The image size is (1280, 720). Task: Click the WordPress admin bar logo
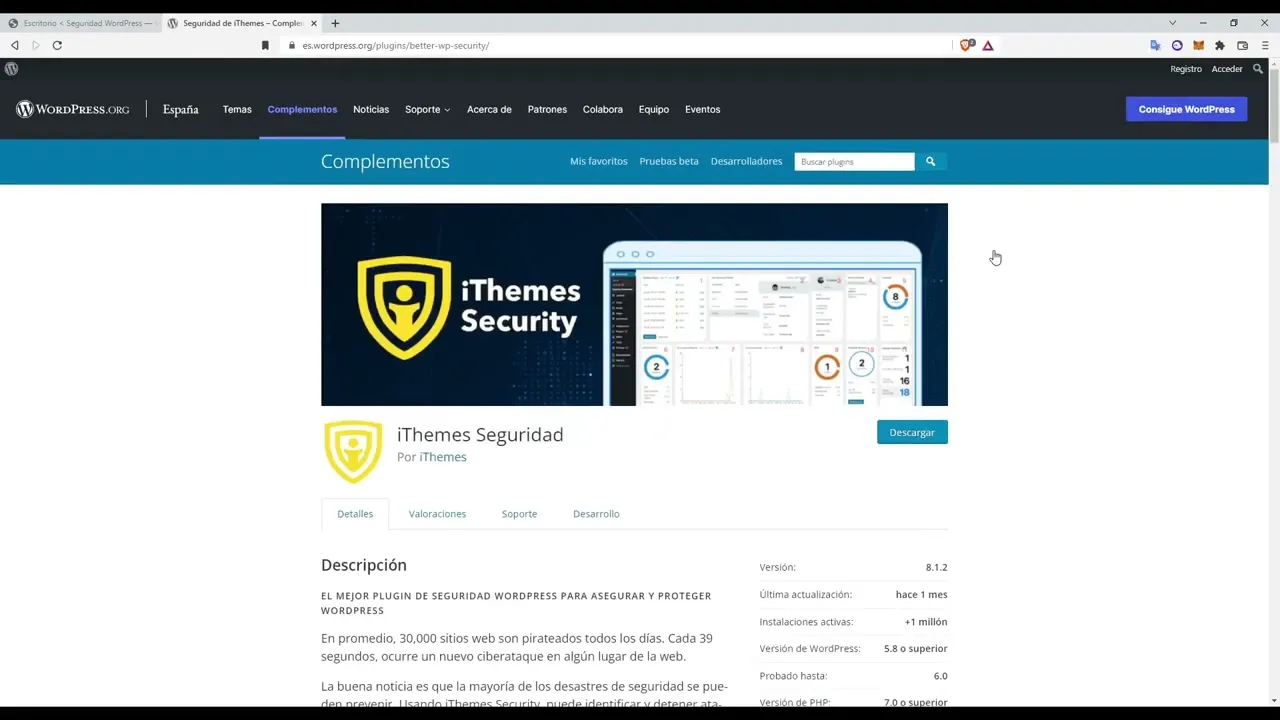(x=11, y=69)
